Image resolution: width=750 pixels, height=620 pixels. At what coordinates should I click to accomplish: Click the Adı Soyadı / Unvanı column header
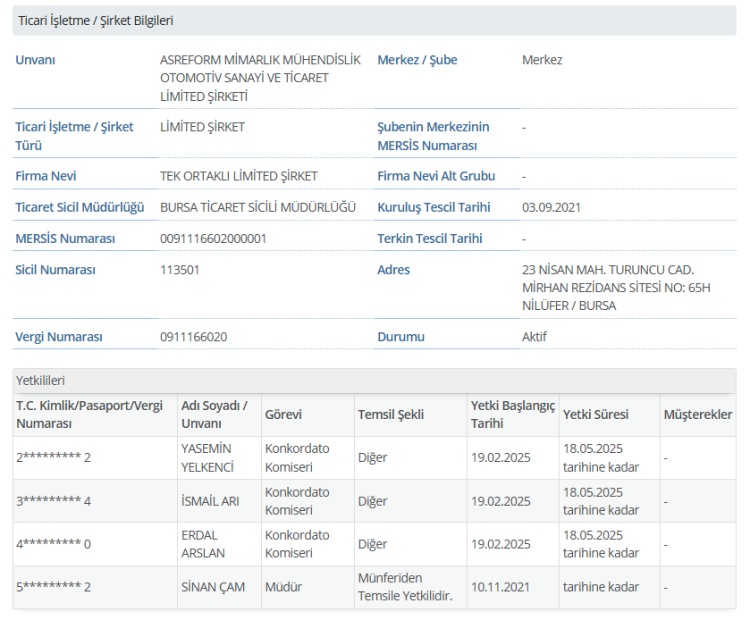(214, 414)
